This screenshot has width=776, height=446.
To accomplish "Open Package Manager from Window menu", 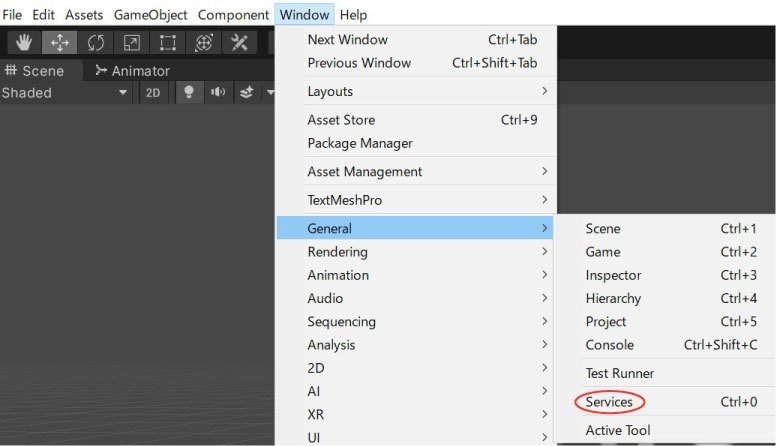I will click(360, 143).
